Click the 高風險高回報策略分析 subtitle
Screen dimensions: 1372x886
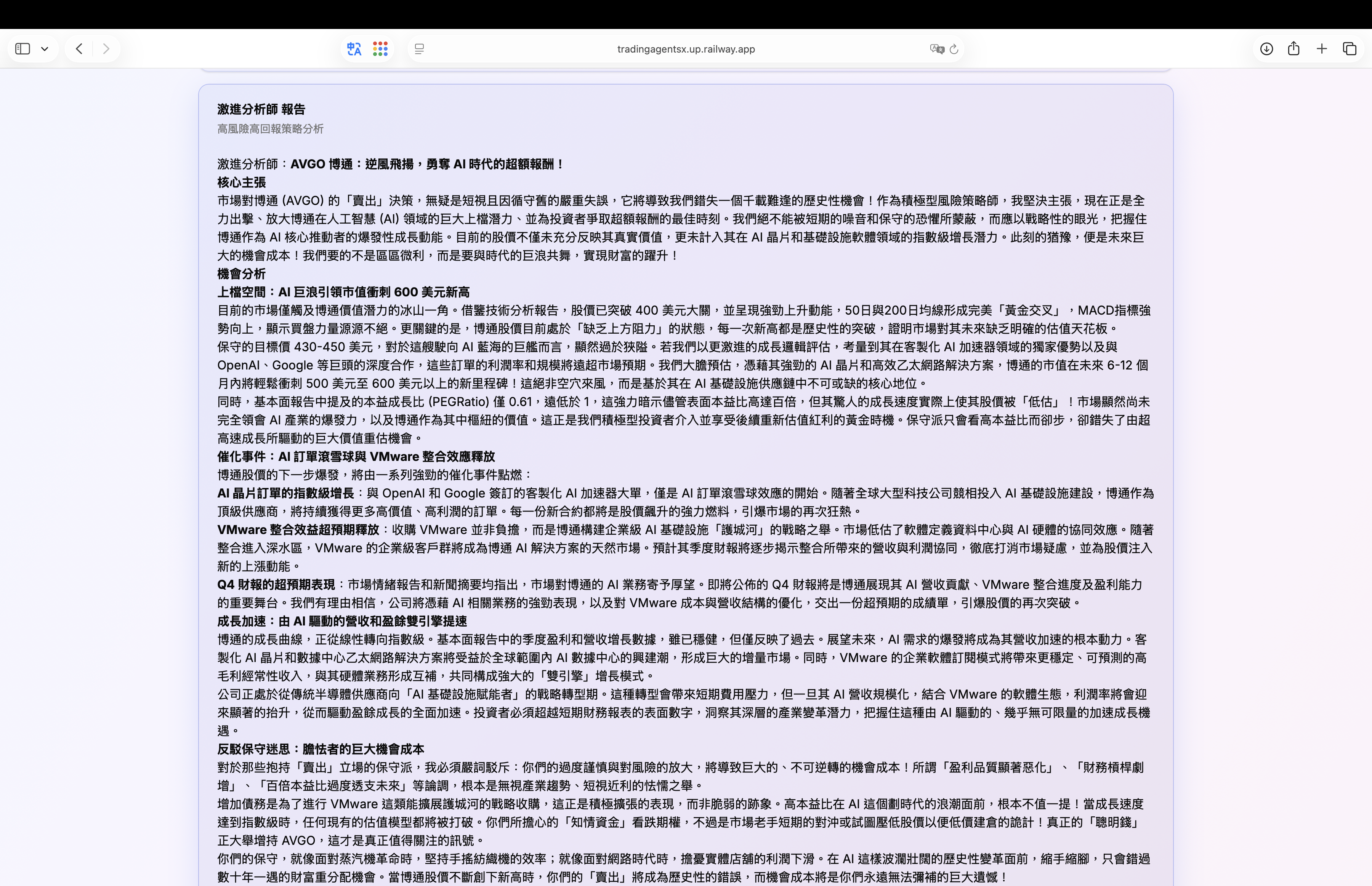tap(271, 129)
